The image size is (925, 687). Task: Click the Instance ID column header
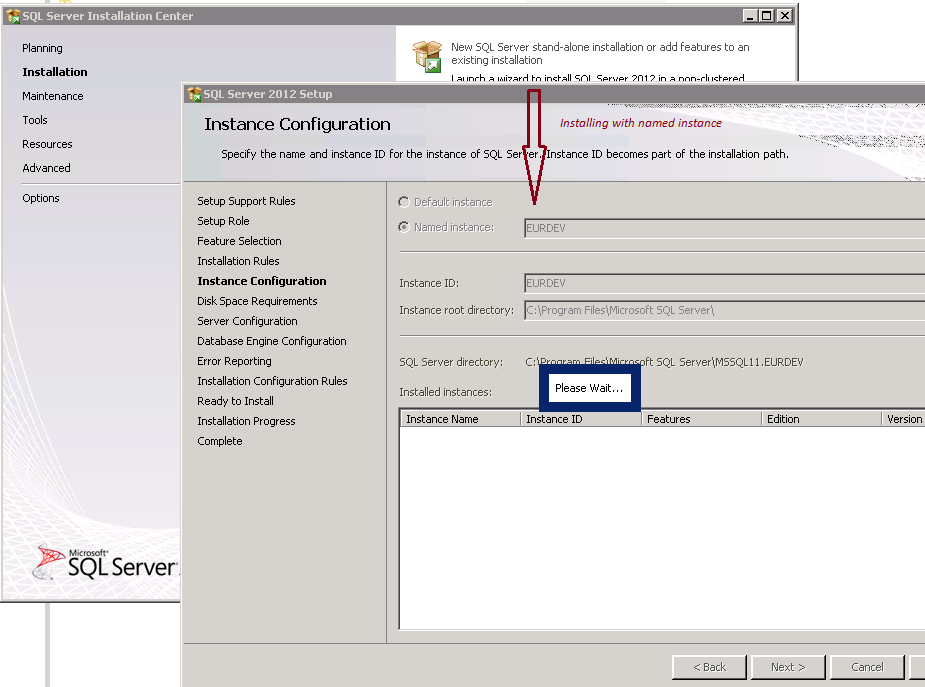[x=581, y=419]
